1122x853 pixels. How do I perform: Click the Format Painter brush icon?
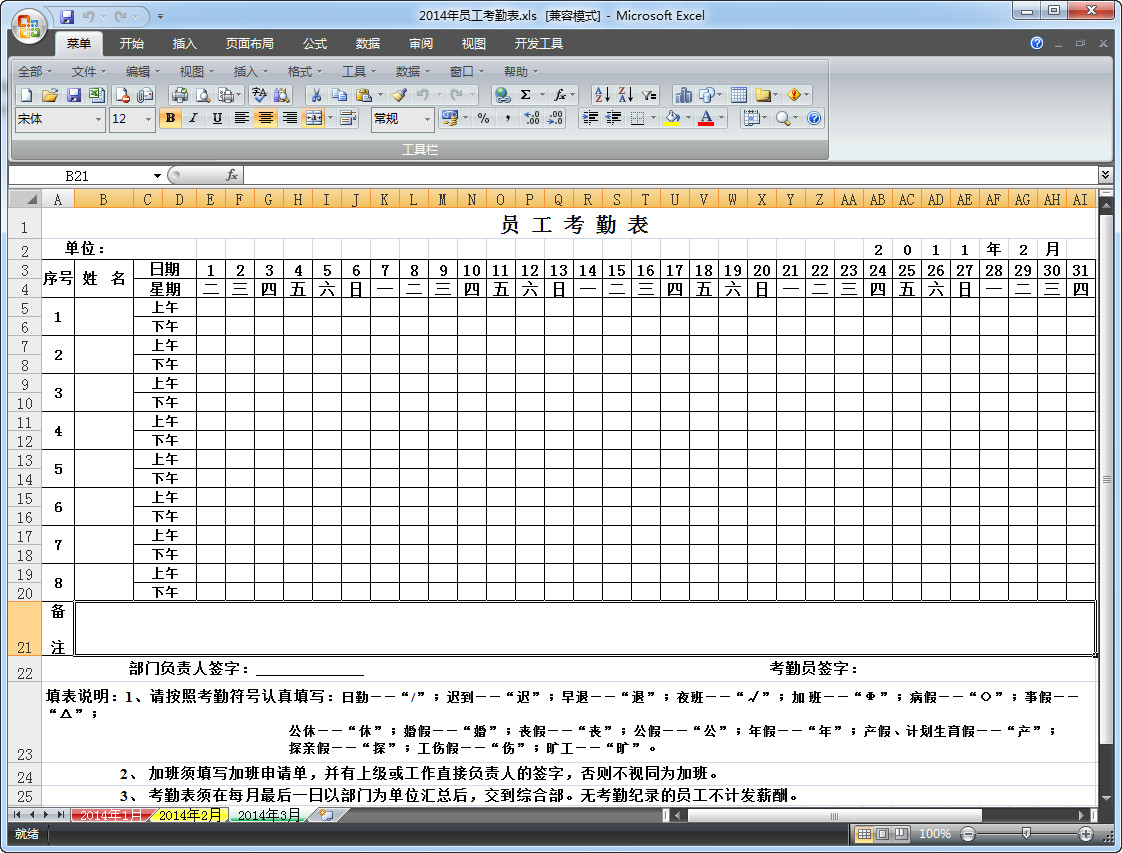pos(399,94)
